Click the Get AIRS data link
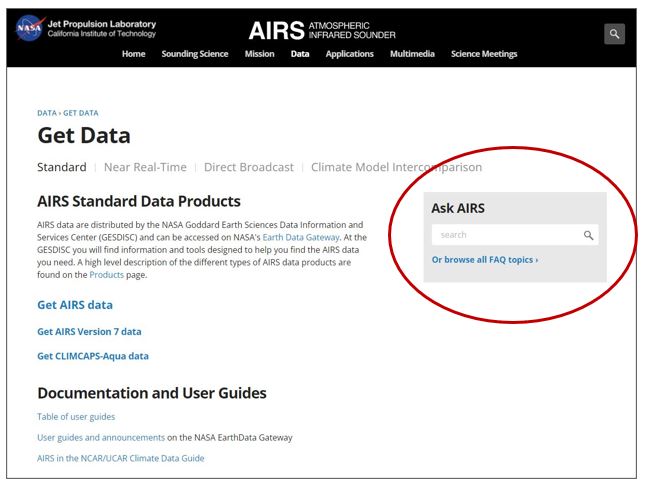 click(75, 305)
